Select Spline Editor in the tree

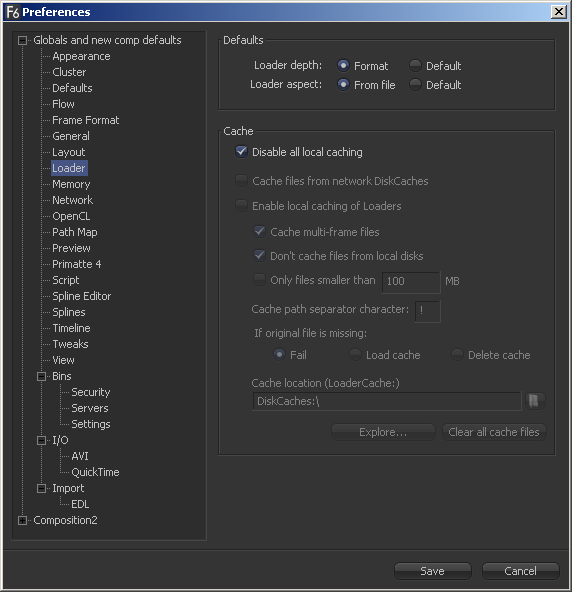coord(82,296)
